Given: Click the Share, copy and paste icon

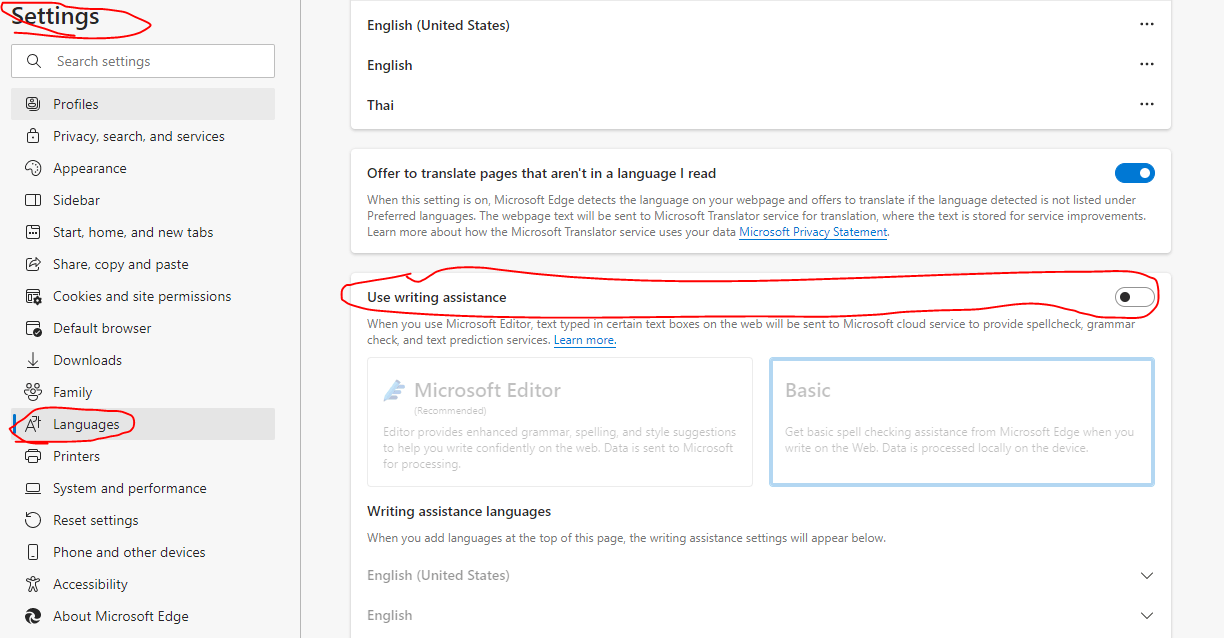Looking at the screenshot, I should (x=33, y=264).
